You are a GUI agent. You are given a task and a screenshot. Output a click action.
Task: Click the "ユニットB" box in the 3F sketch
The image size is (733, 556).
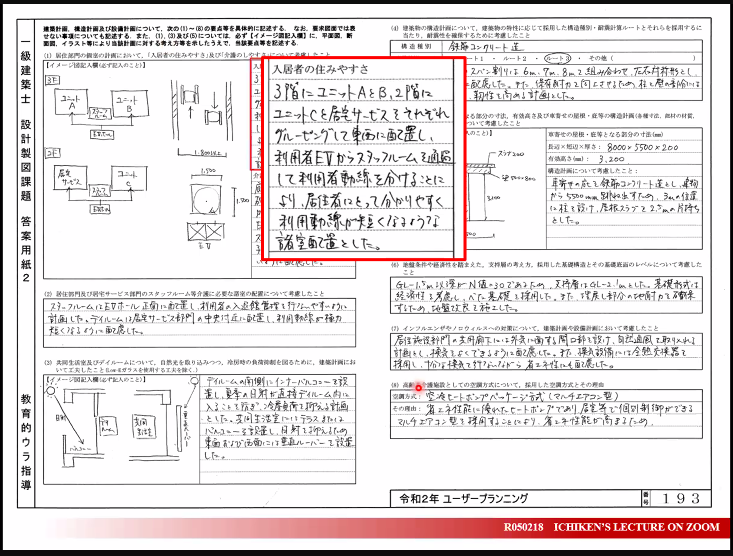pos(130,104)
